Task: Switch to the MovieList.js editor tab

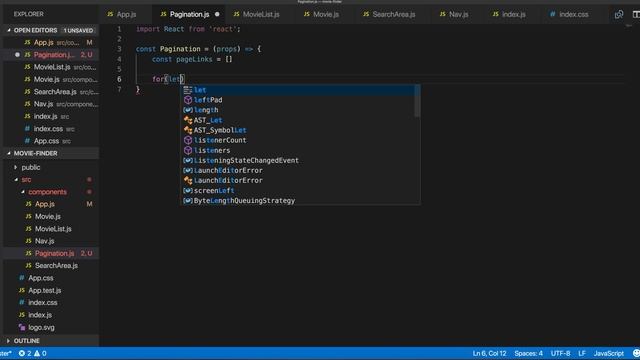Action: pos(257,14)
